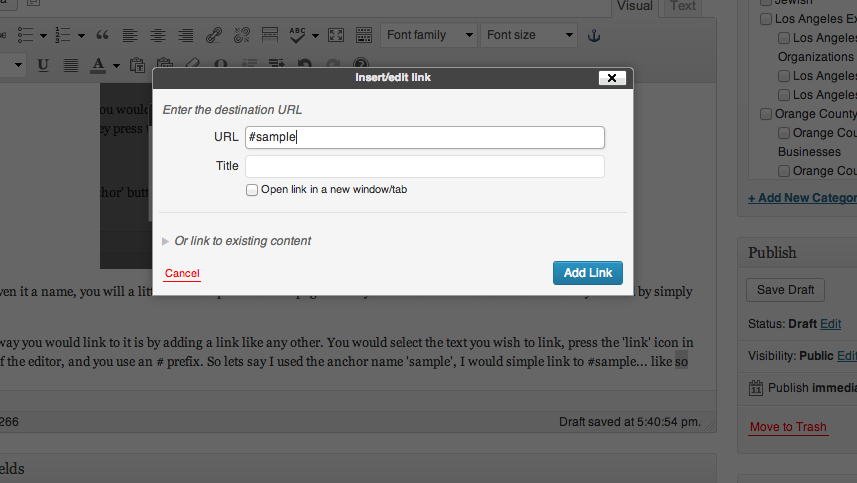Tick the Orange Cou... Businesses subcategory checkbox
857x483 pixels.
tap(784, 133)
